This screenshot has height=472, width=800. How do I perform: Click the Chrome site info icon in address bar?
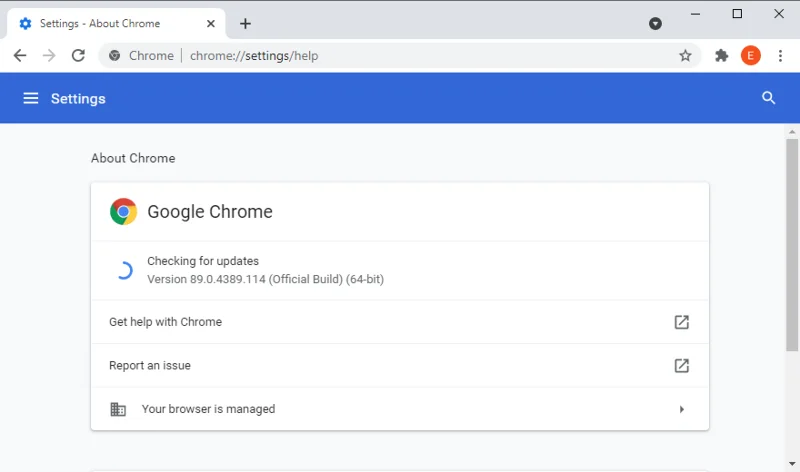(115, 56)
